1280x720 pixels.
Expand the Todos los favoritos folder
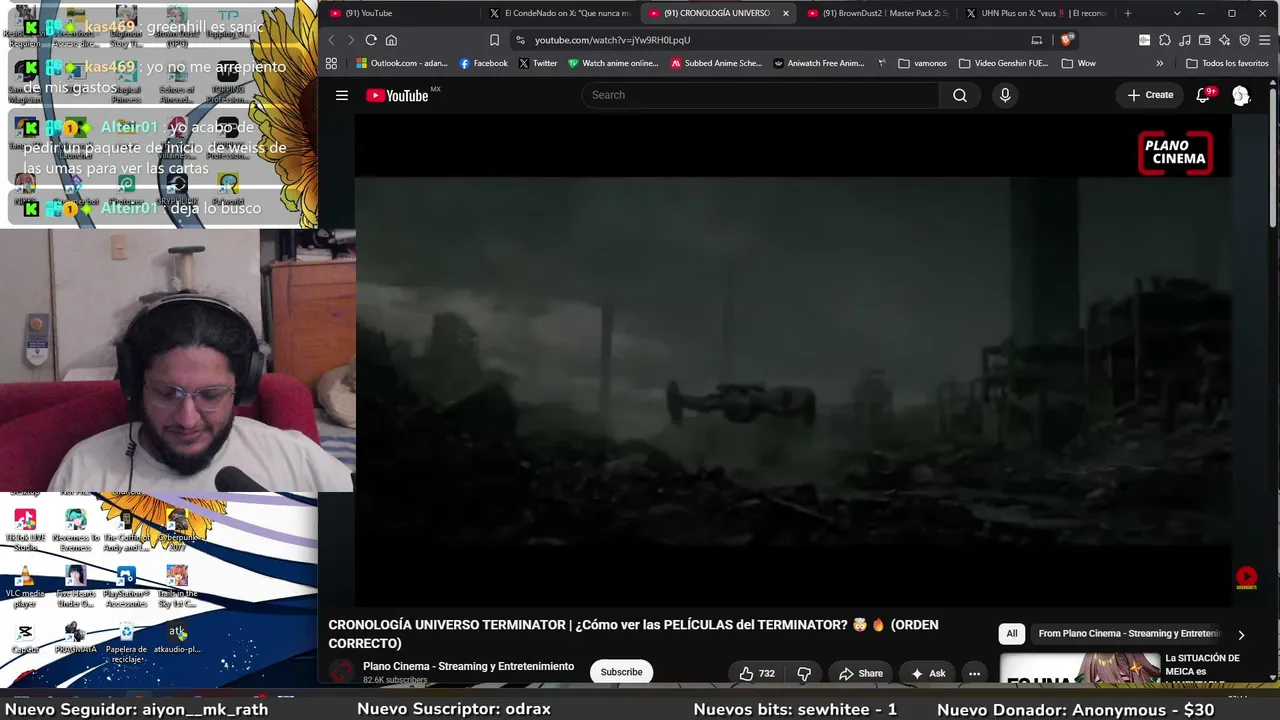pos(1226,63)
